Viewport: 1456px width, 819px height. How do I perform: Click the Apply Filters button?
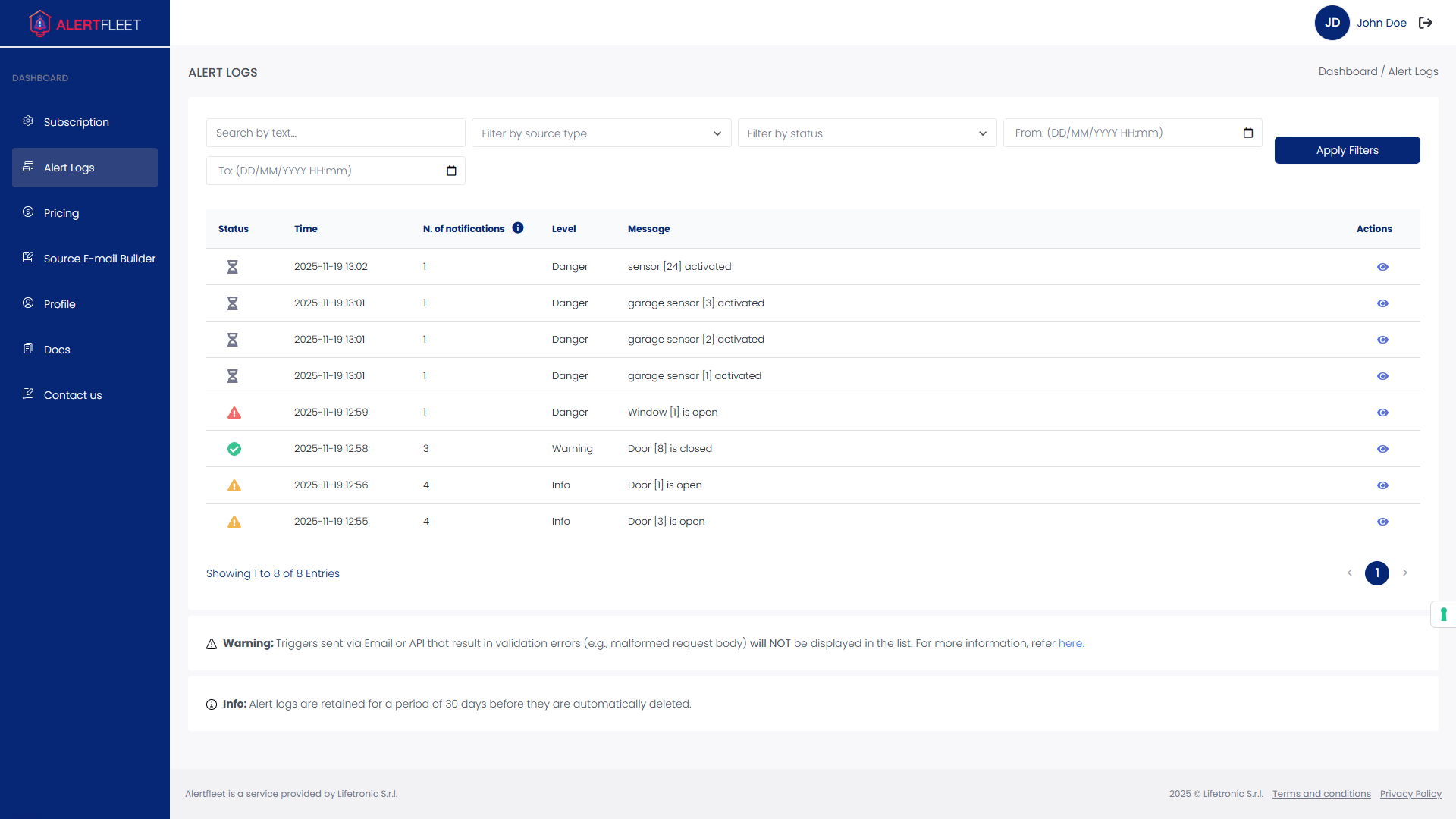(x=1347, y=149)
